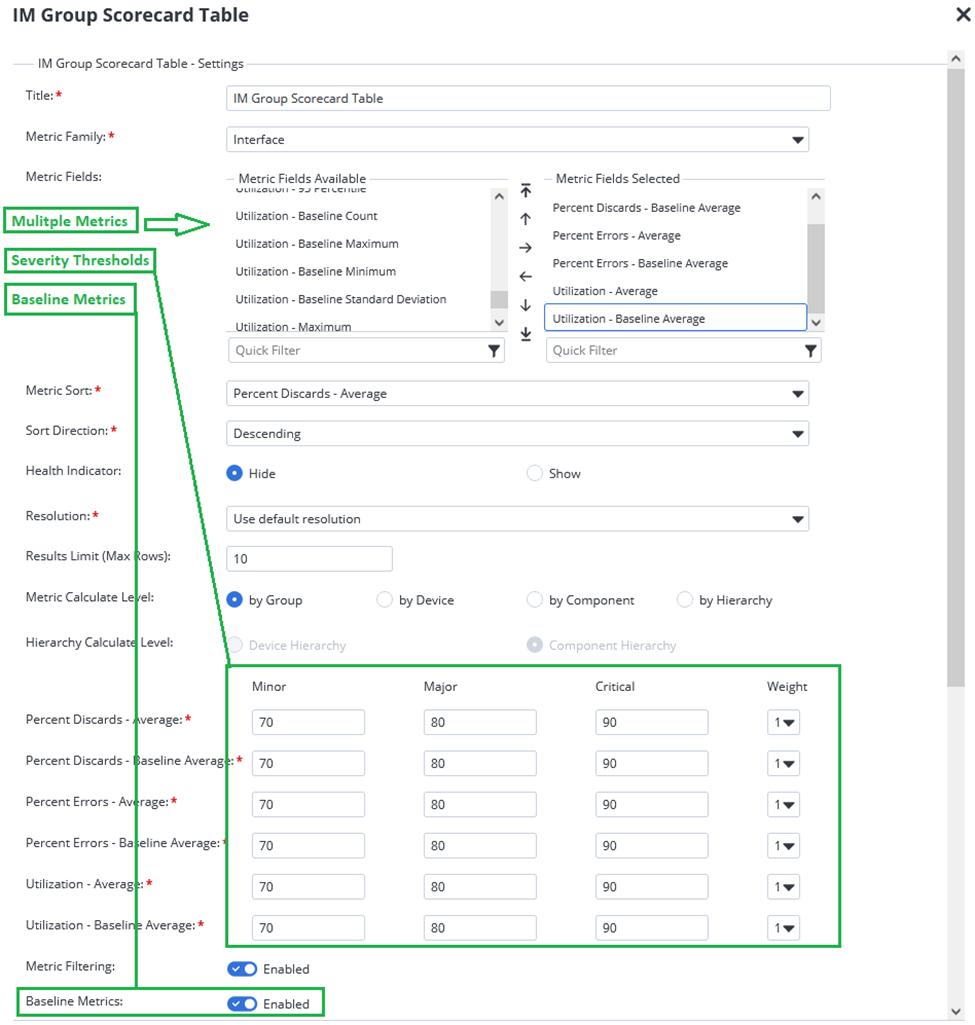Open the Sort Direction dropdown
The height and width of the screenshot is (1025, 975).
point(517,434)
